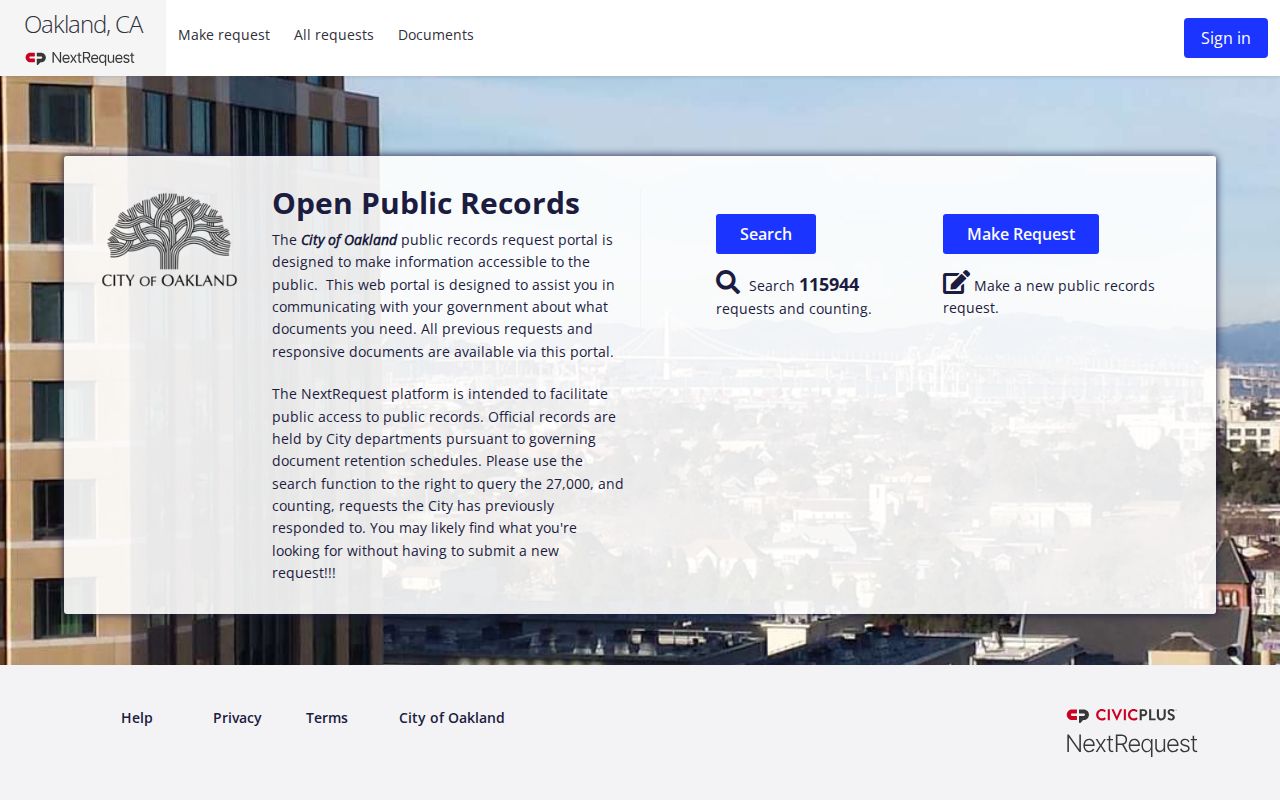Click the Sign in button
This screenshot has width=1280, height=800.
(x=1226, y=38)
